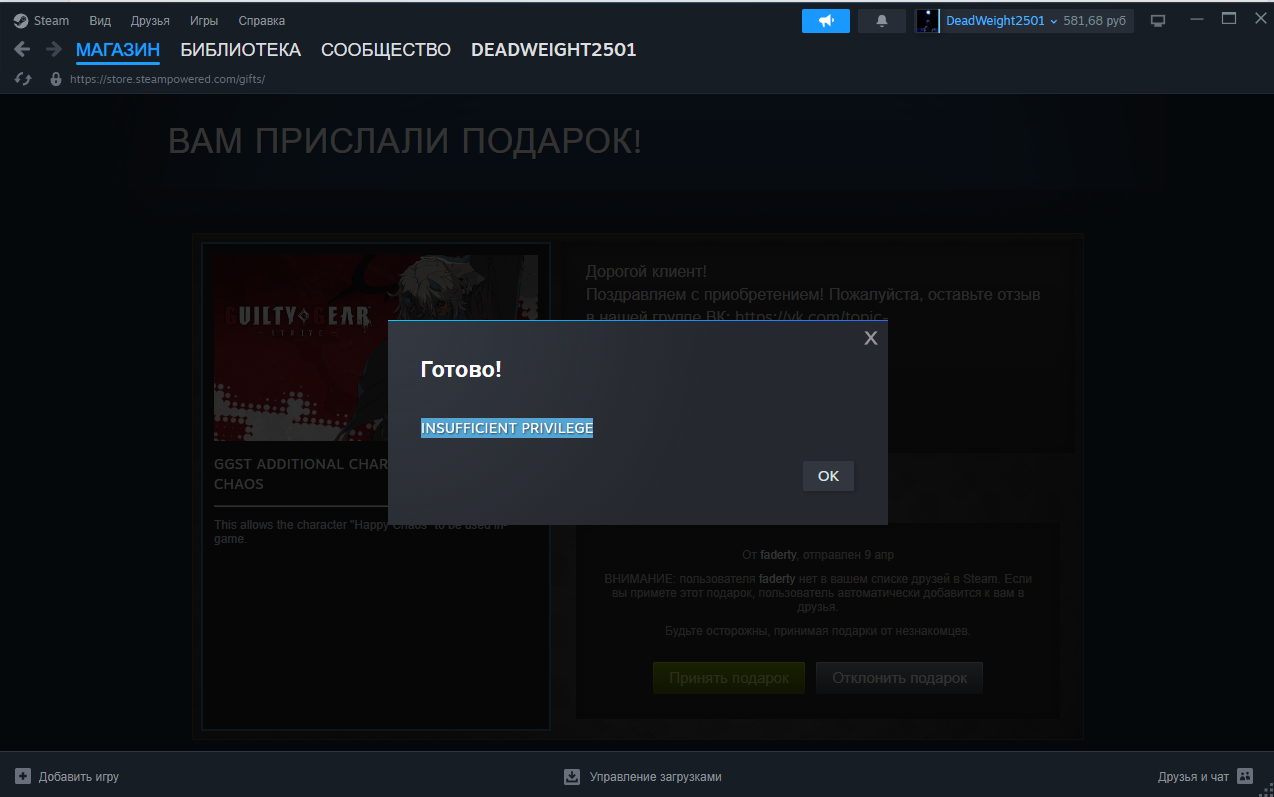The height and width of the screenshot is (797, 1274).
Task: Switch to the БИБЛИОТЕКА tab
Action: click(240, 50)
